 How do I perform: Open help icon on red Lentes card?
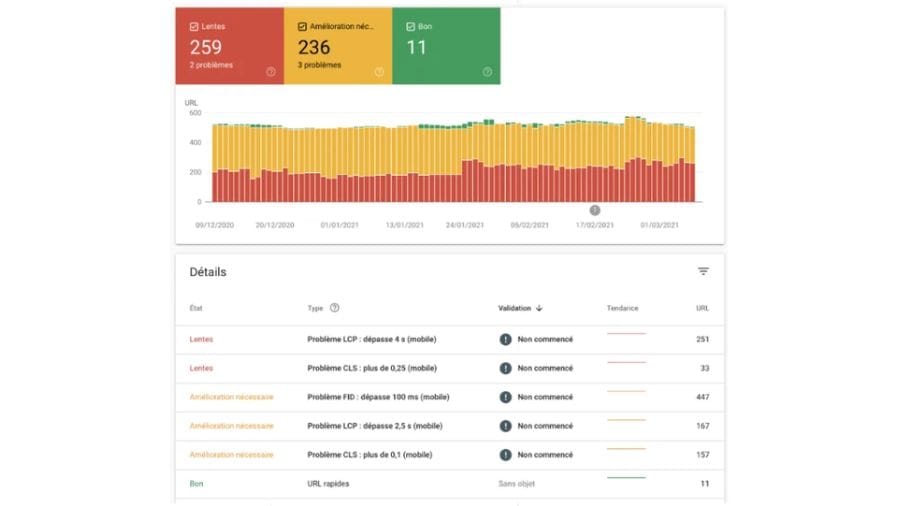[x=270, y=72]
